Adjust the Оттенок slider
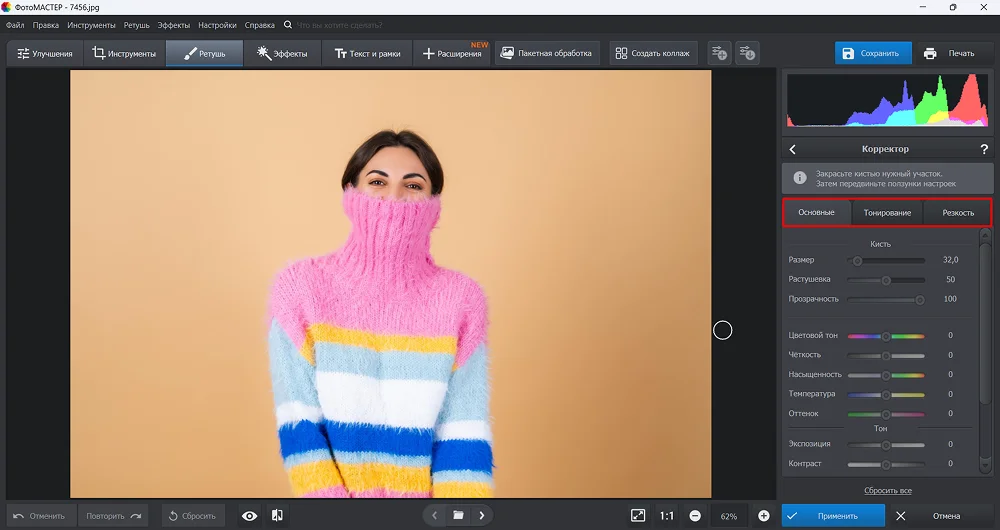Viewport: 1000px width, 530px height. point(886,415)
